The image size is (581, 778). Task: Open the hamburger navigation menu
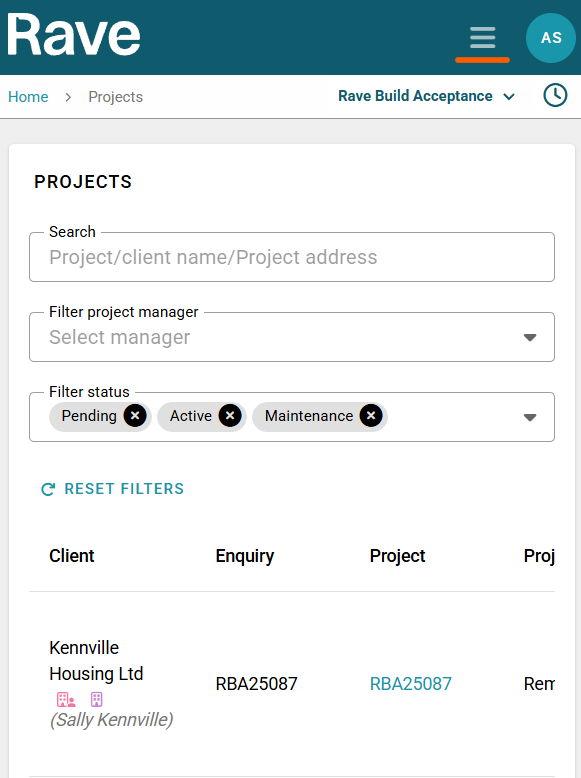pos(482,38)
